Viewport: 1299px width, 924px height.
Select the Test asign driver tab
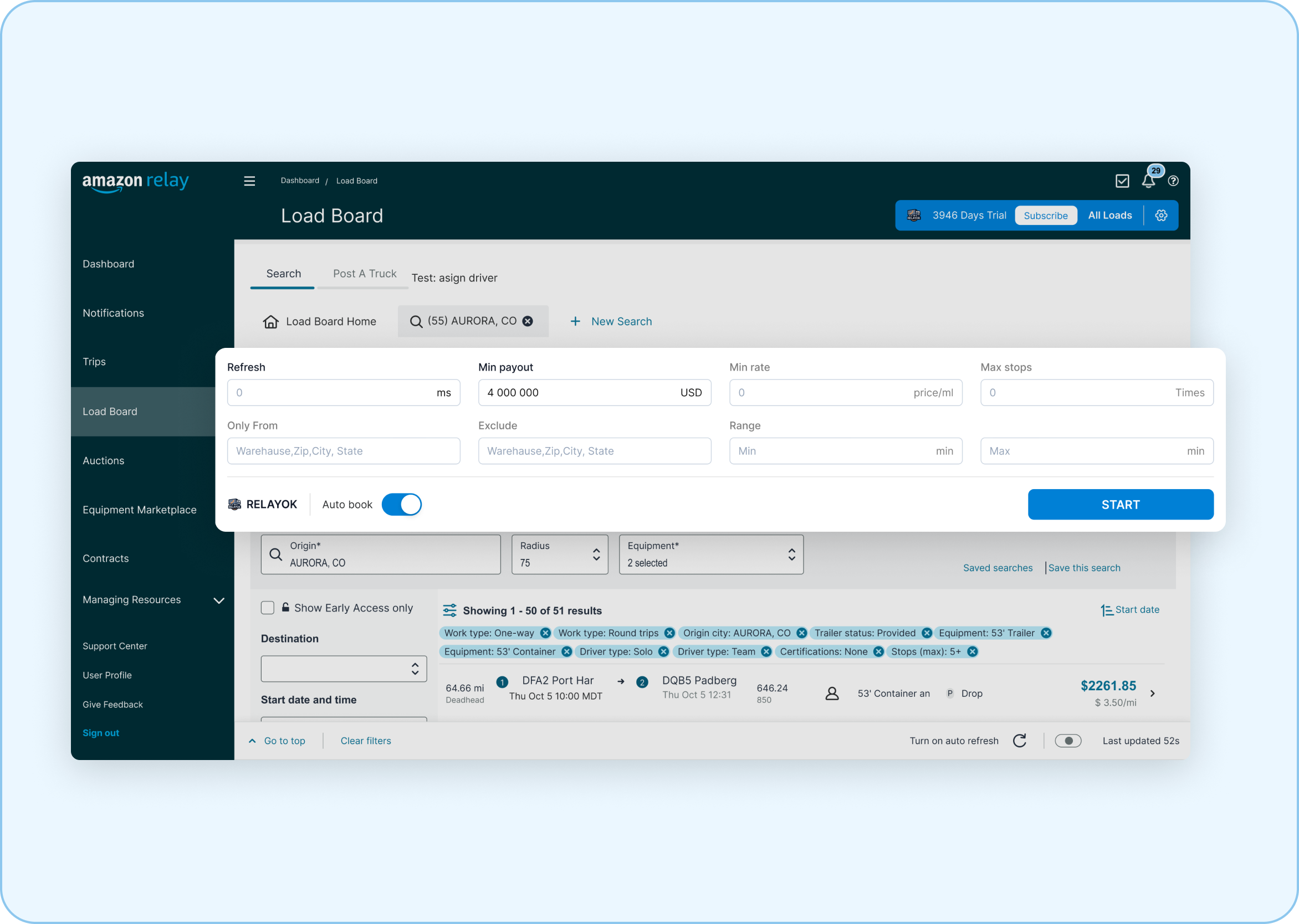tap(454, 276)
